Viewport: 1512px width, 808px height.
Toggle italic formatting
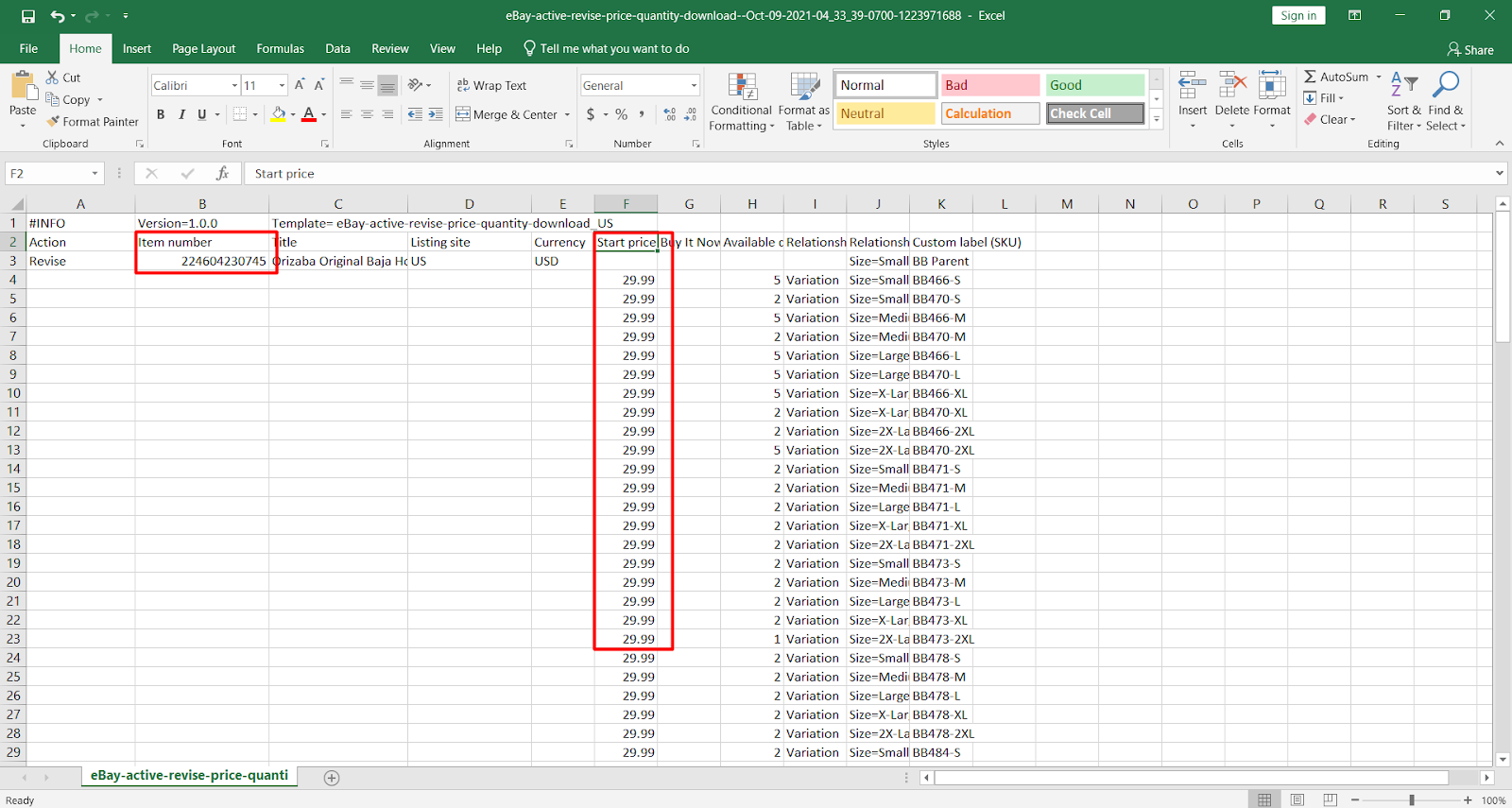click(181, 114)
